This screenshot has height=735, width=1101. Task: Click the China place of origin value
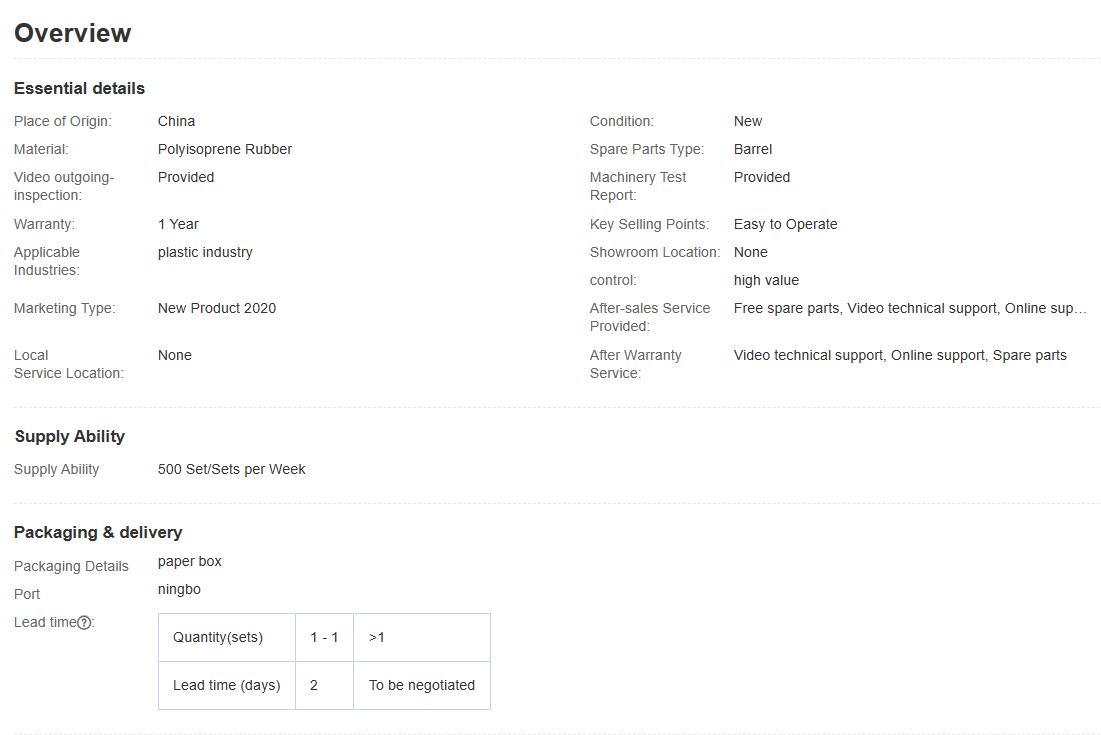tap(176, 121)
